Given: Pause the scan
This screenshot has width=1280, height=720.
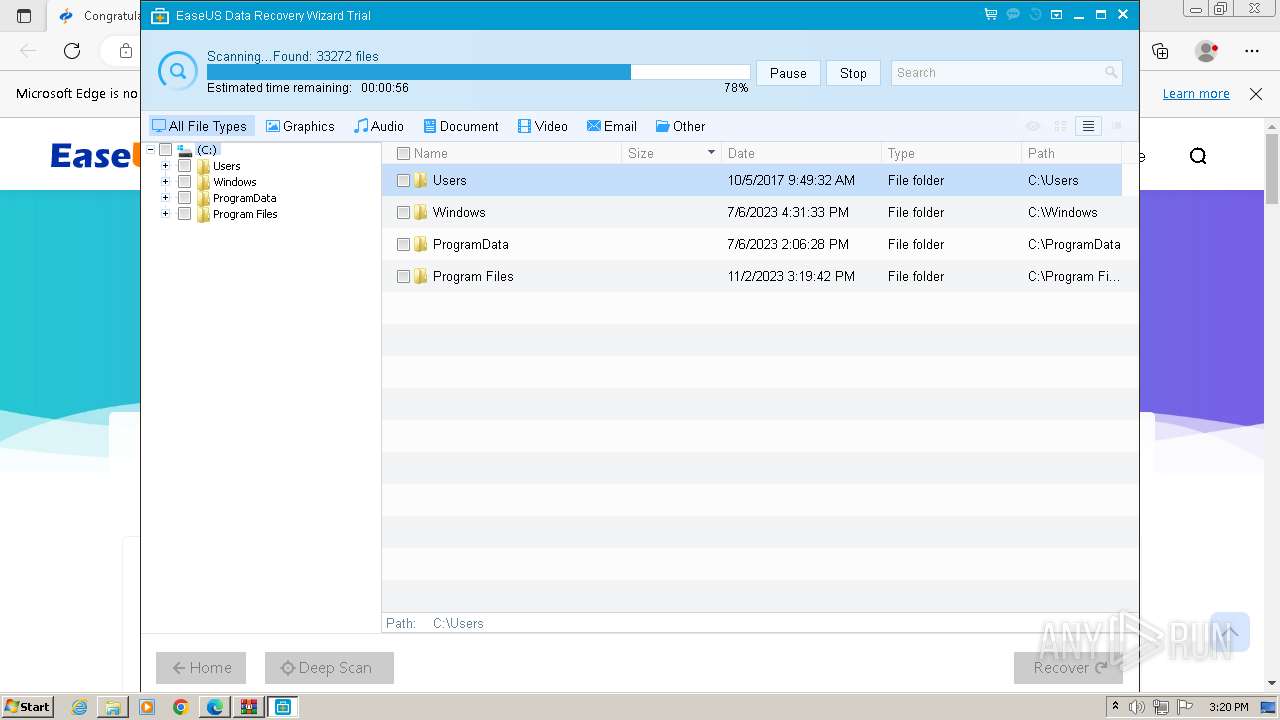Looking at the screenshot, I should click(788, 73).
